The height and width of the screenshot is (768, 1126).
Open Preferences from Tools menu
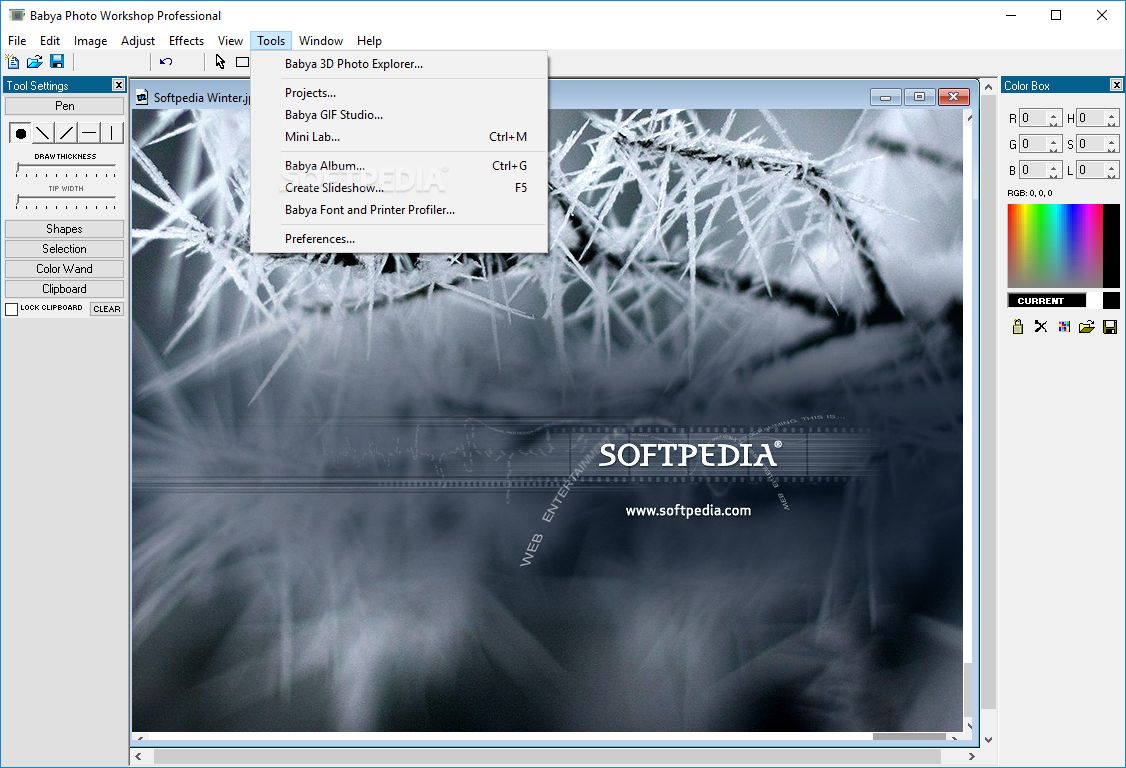tap(399, 239)
